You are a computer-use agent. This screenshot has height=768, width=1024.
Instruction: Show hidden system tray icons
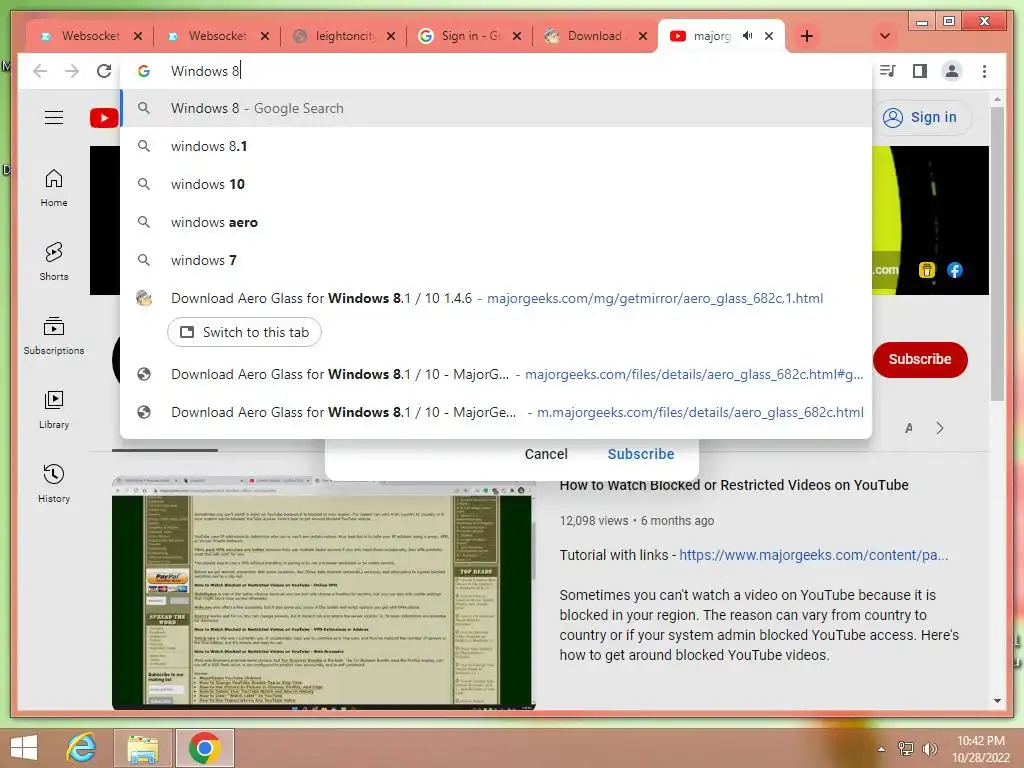(881, 749)
